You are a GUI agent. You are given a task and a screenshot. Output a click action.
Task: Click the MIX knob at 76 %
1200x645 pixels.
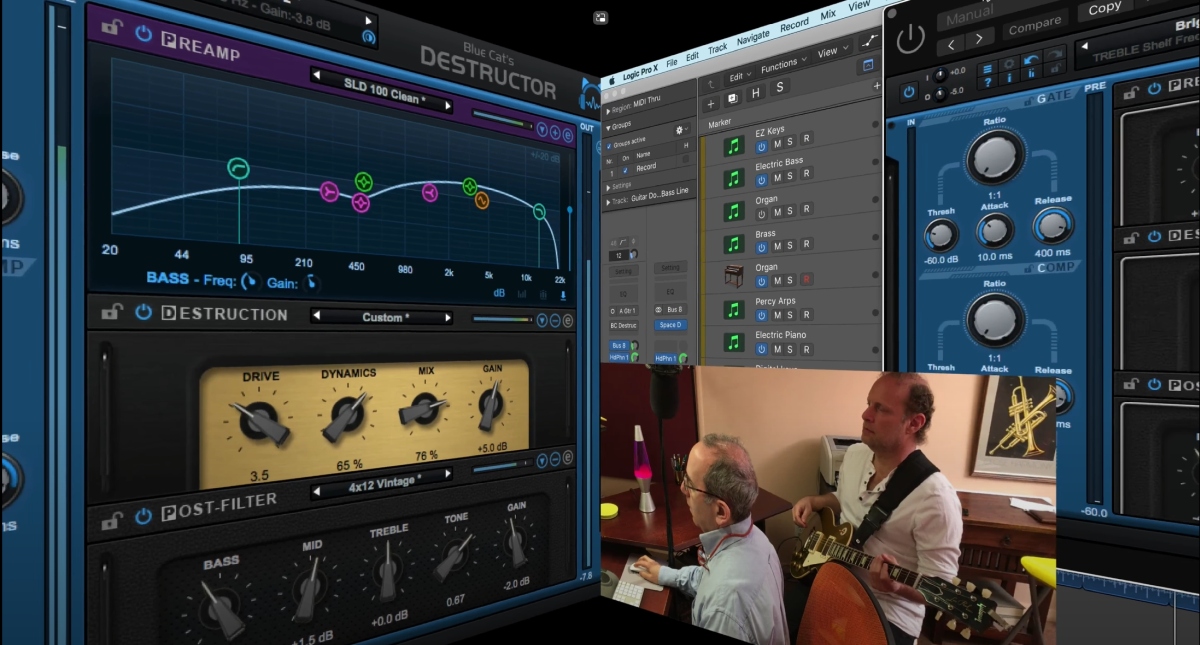(x=425, y=408)
